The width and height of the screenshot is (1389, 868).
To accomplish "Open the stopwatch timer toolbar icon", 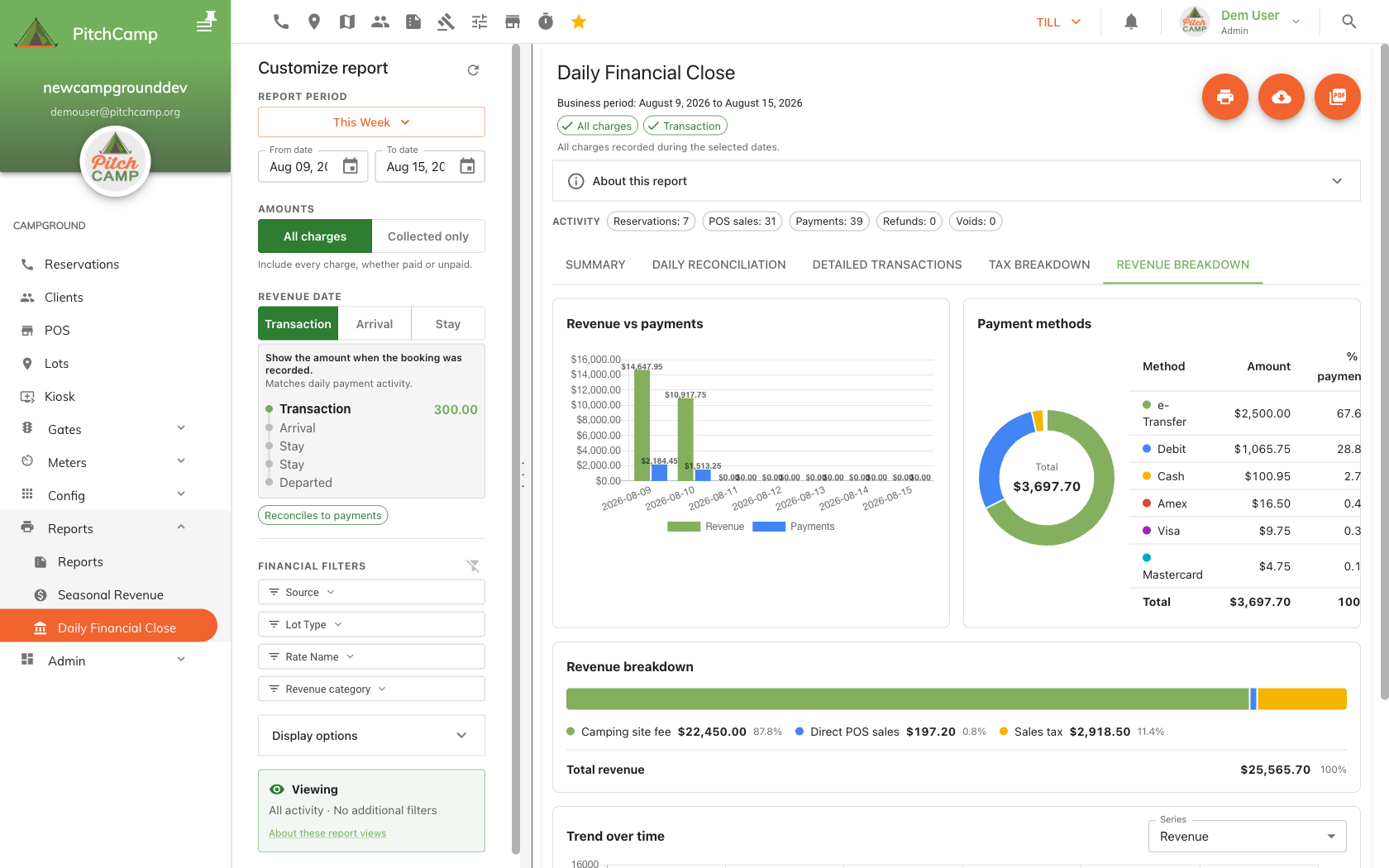I will click(546, 21).
